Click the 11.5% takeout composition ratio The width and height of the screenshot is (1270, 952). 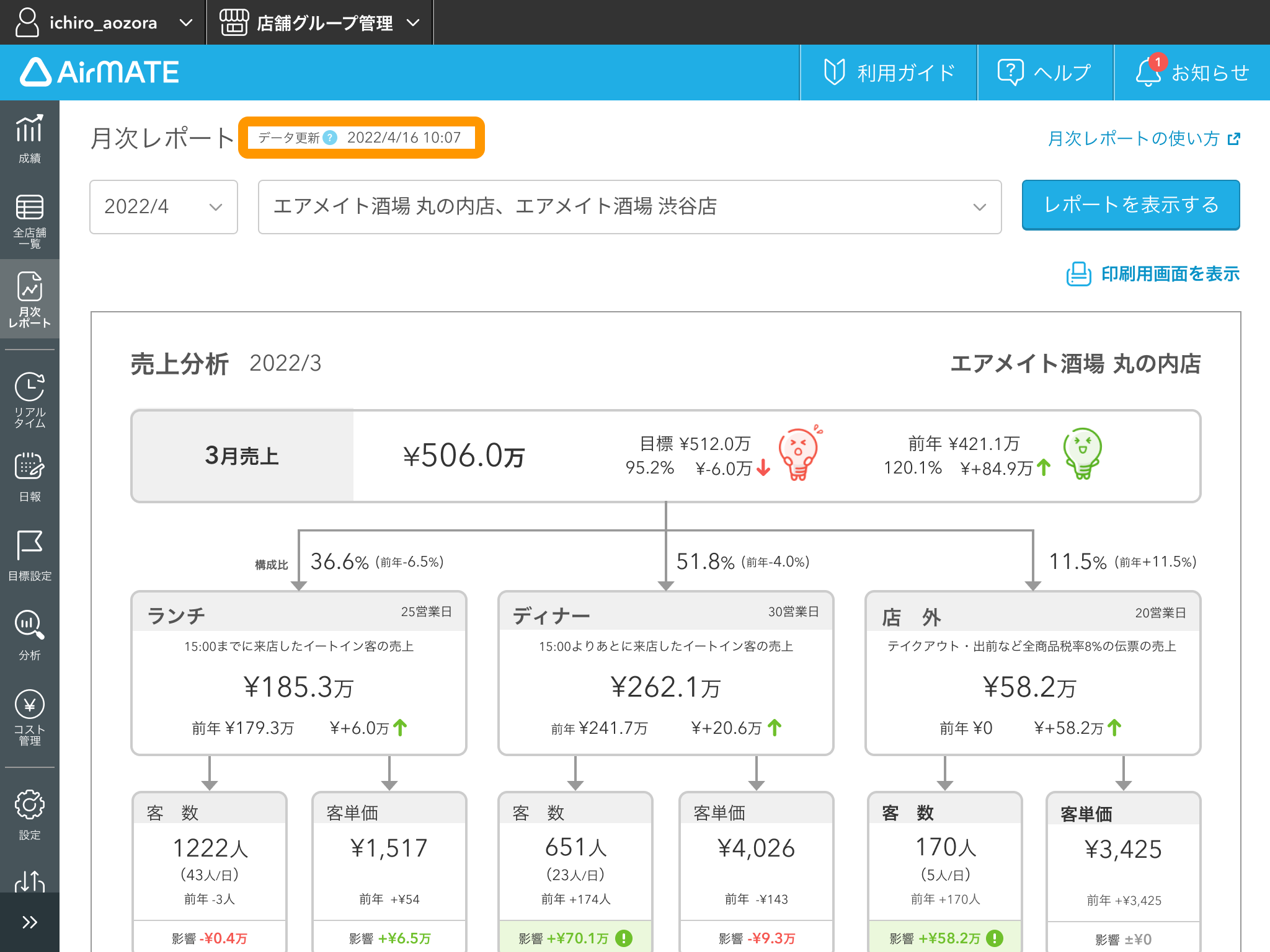(1077, 562)
